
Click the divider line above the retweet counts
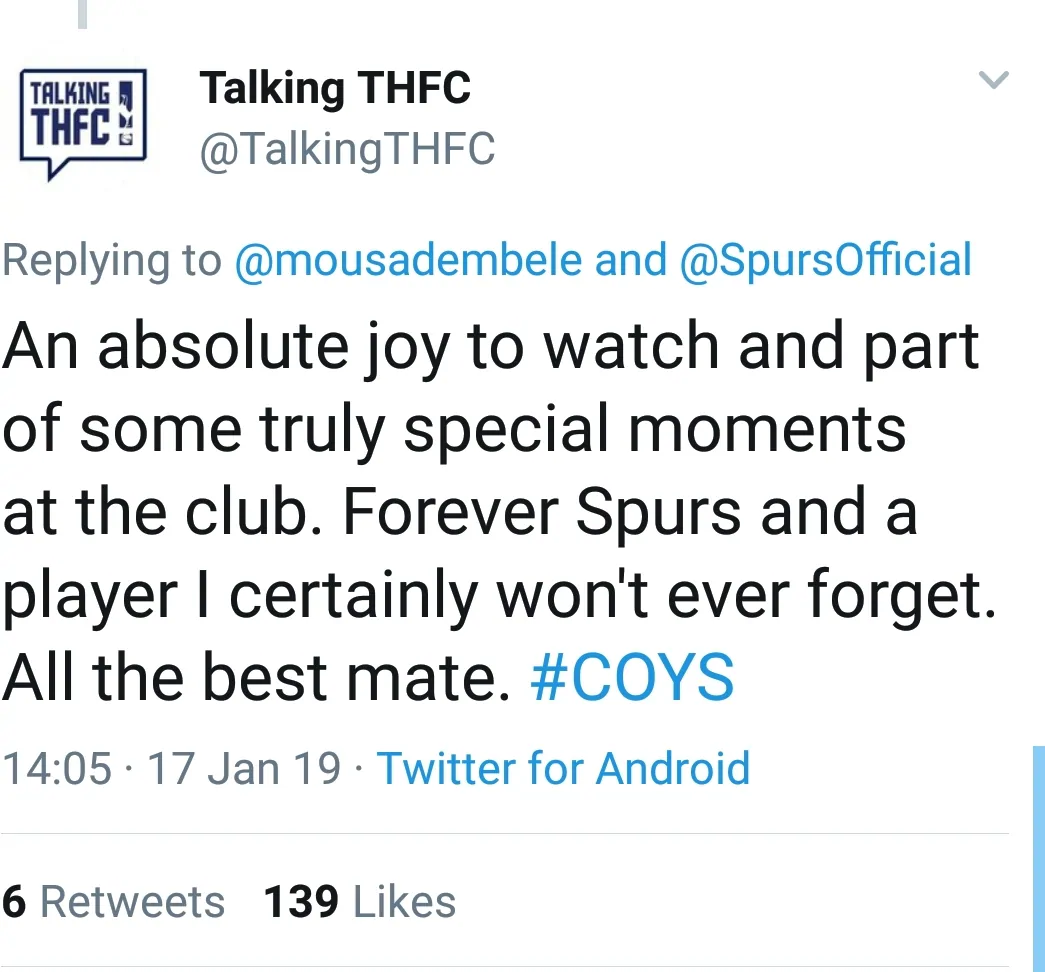tap(504, 833)
